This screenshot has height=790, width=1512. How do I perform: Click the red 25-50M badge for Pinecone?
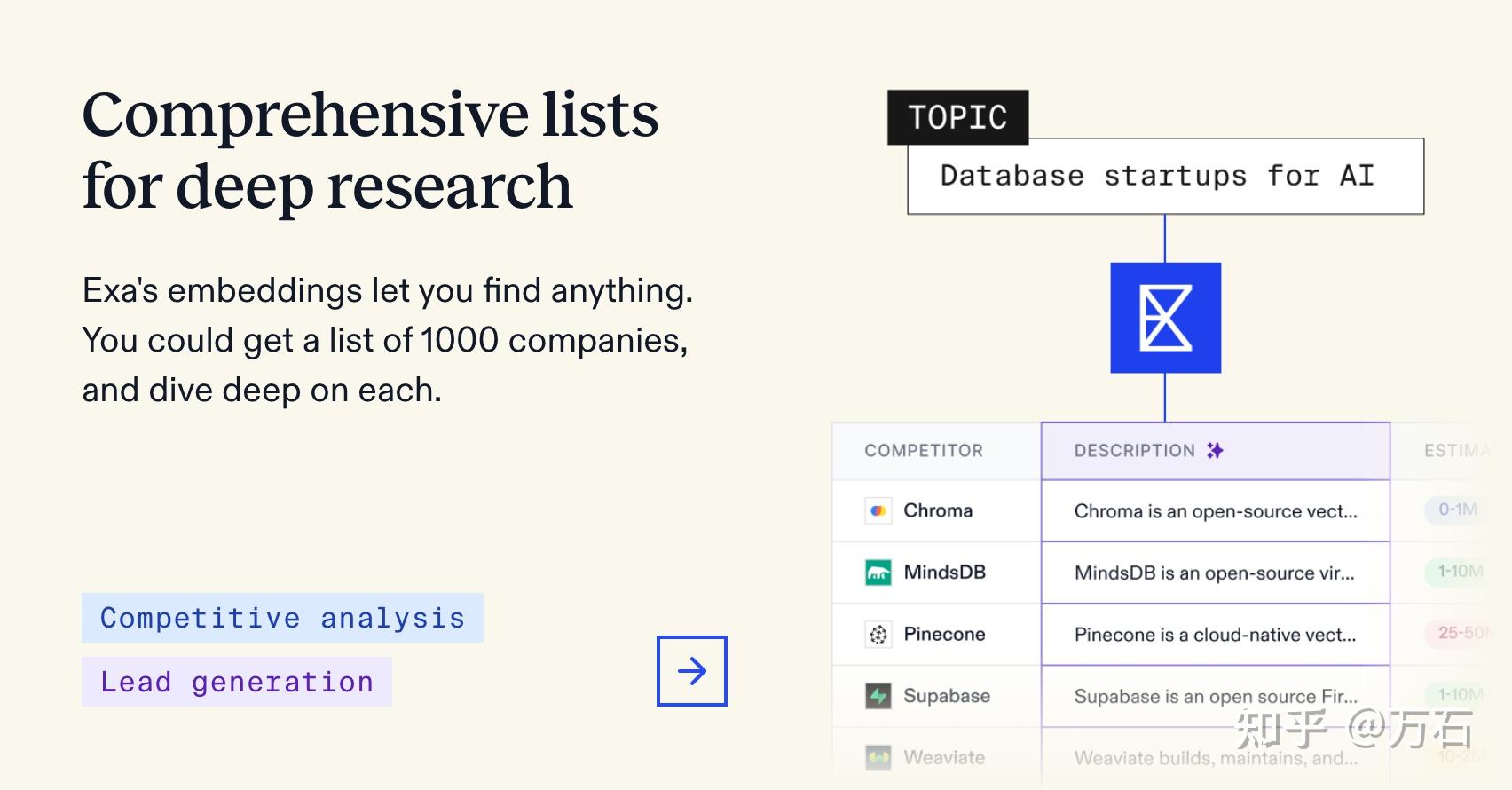click(1459, 634)
